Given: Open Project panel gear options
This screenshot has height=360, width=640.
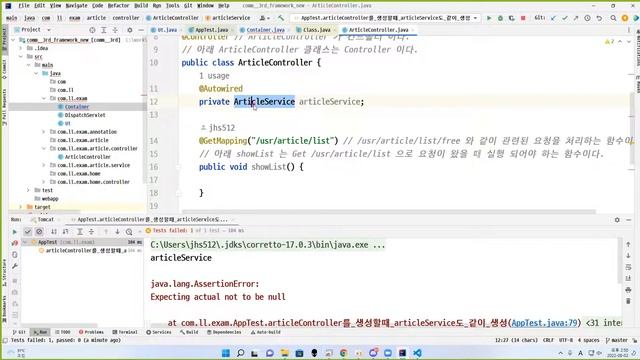Looking at the screenshot, I should click(x=129, y=30).
